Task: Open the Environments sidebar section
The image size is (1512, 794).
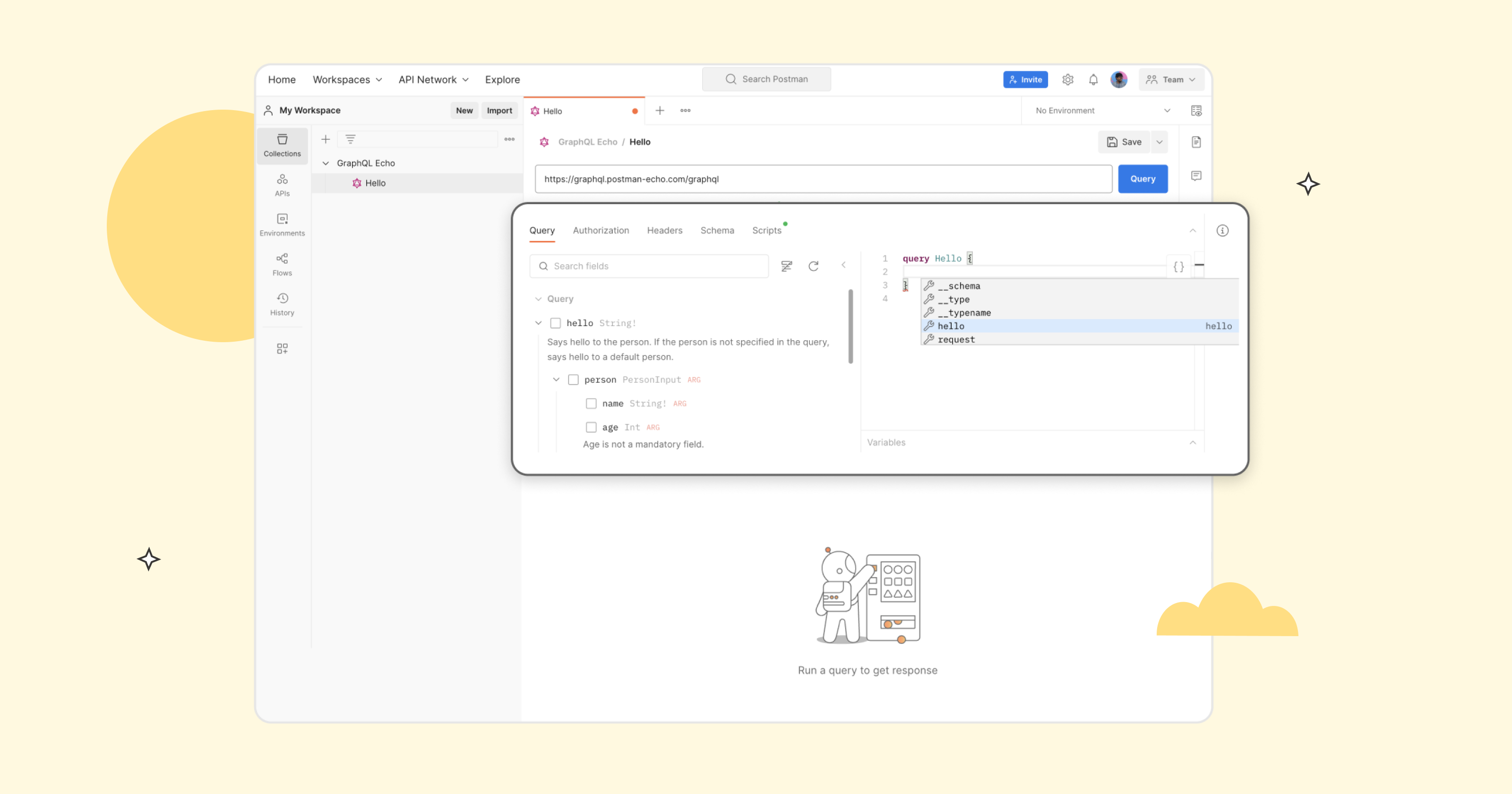Action: pyautogui.click(x=282, y=224)
